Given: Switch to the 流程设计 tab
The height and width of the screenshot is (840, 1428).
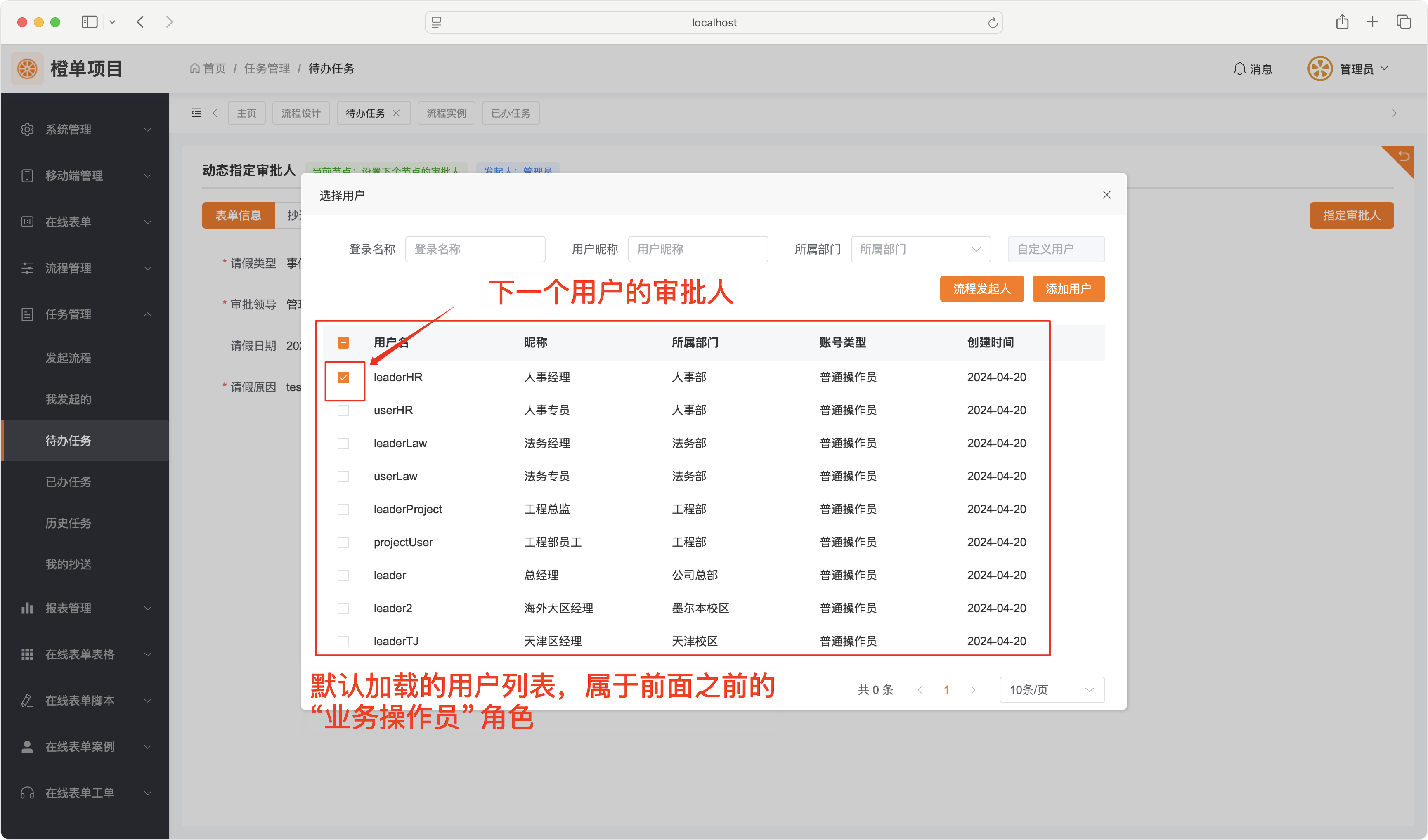Looking at the screenshot, I should click(x=301, y=113).
